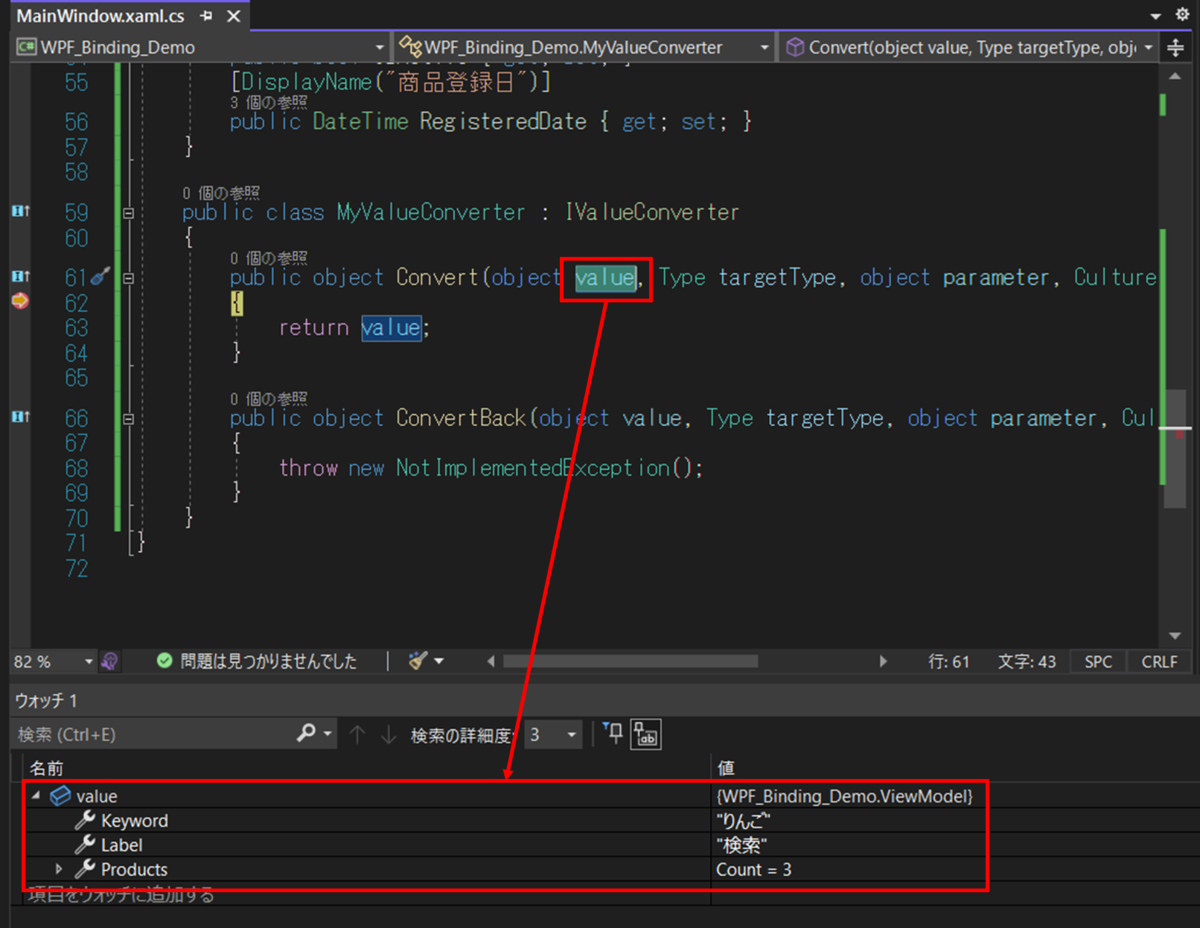Select the value watch row

coord(506,796)
